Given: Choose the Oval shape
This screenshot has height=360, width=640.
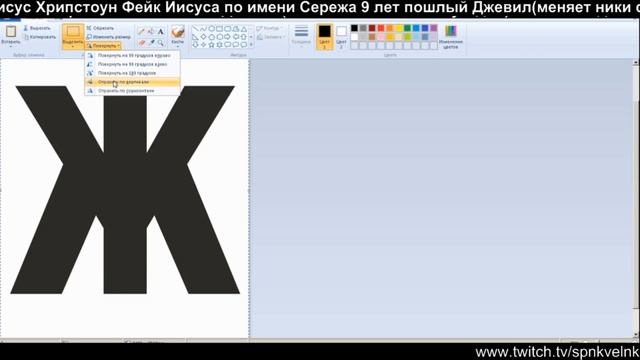Looking at the screenshot, I should [211, 29].
